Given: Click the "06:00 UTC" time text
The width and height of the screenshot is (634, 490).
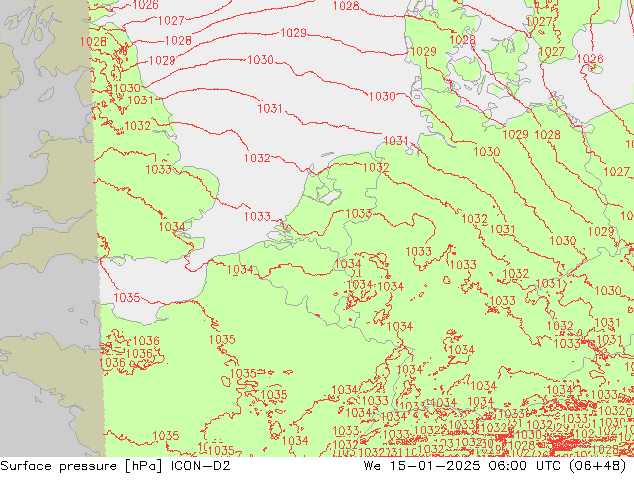Looking at the screenshot, I should pos(524,466).
